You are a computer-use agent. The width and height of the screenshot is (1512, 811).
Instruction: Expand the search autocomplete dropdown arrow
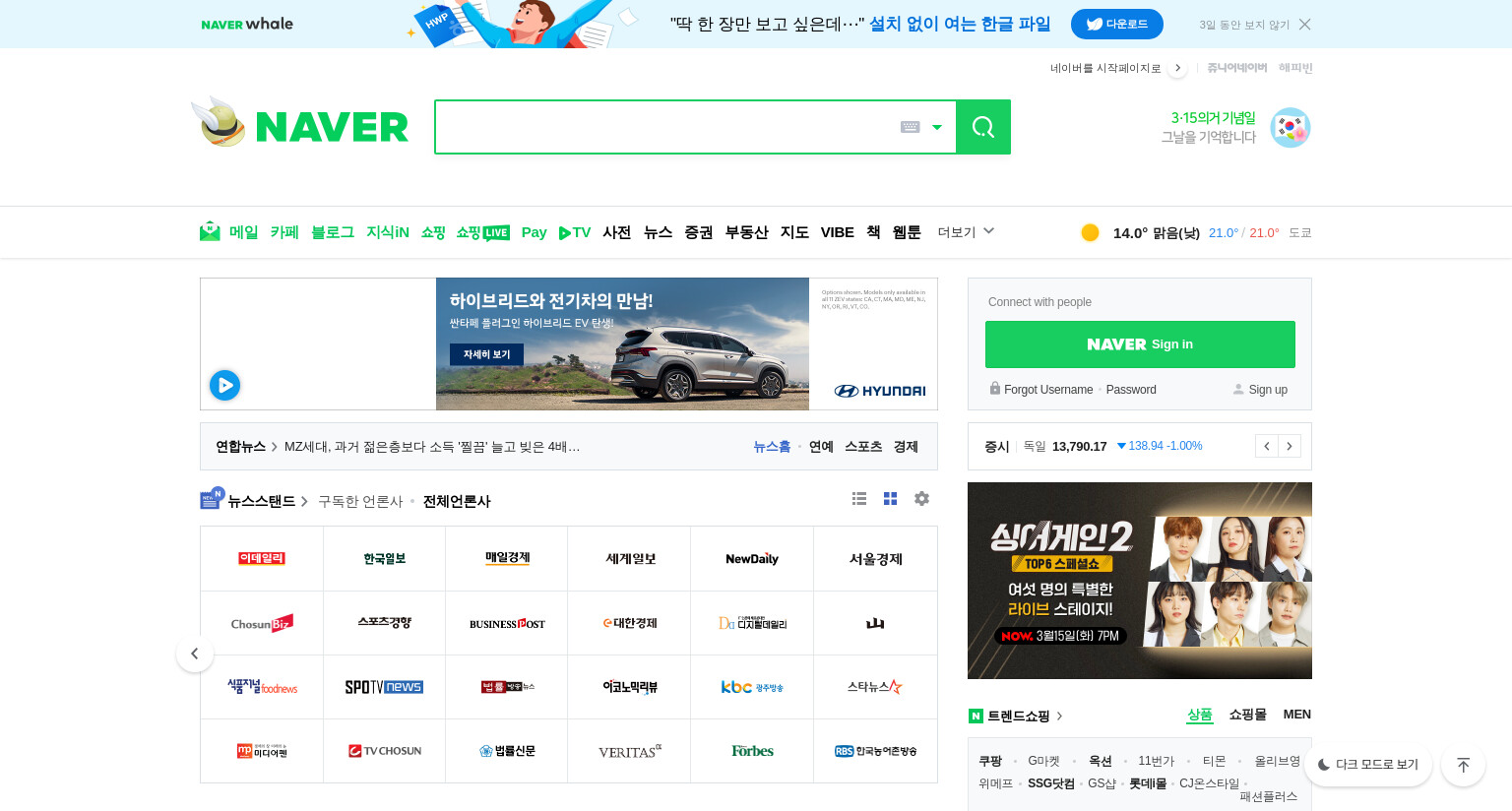click(x=937, y=127)
